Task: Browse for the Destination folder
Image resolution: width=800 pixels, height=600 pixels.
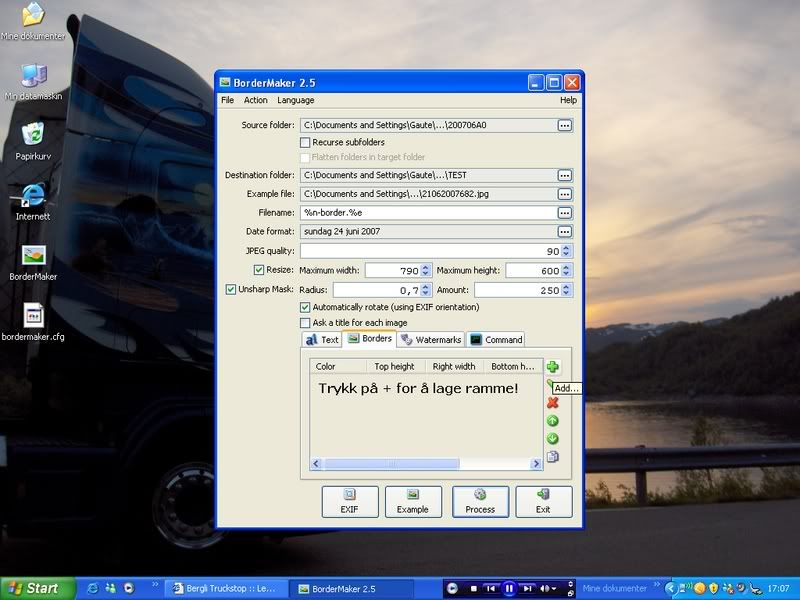Action: click(x=564, y=176)
